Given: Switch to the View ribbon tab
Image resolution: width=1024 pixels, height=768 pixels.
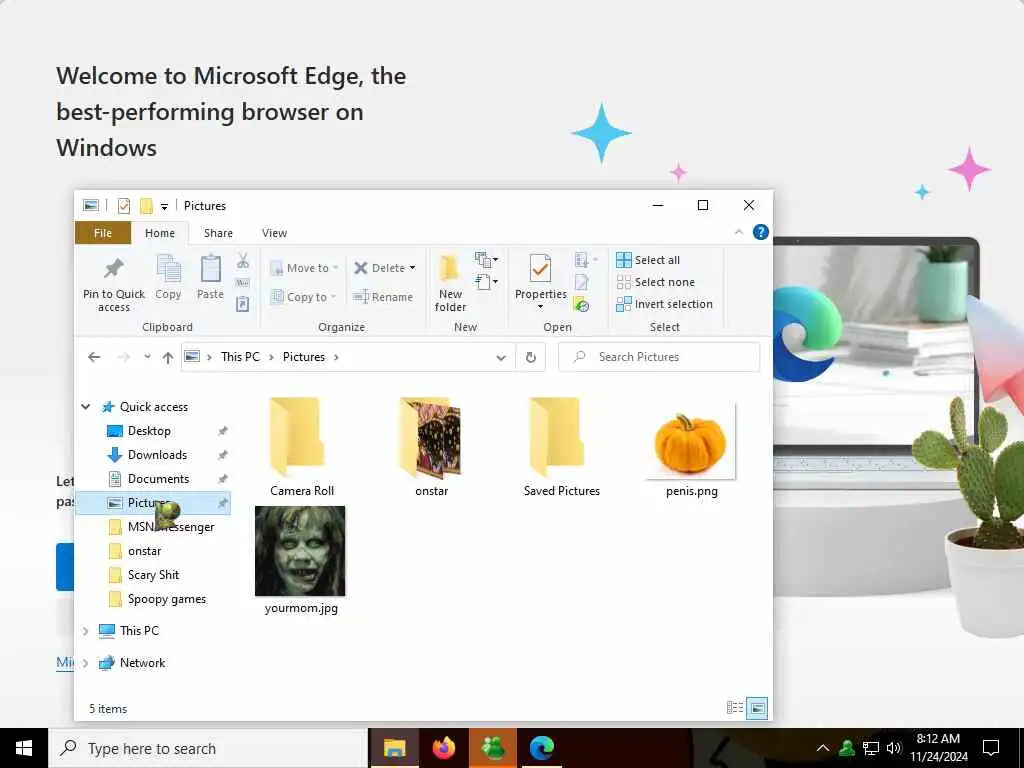Looking at the screenshot, I should click(274, 233).
